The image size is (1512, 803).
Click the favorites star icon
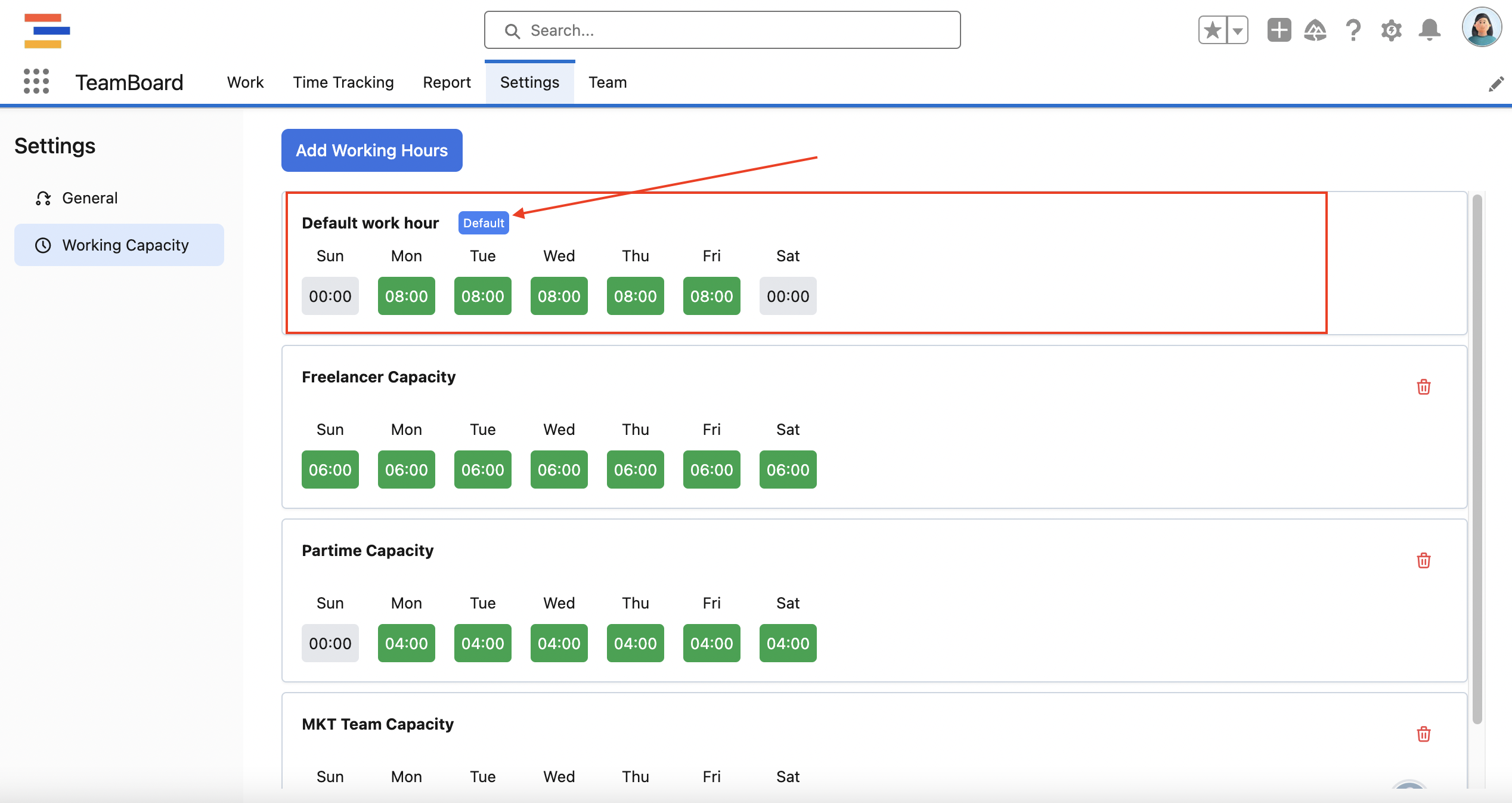click(1213, 30)
